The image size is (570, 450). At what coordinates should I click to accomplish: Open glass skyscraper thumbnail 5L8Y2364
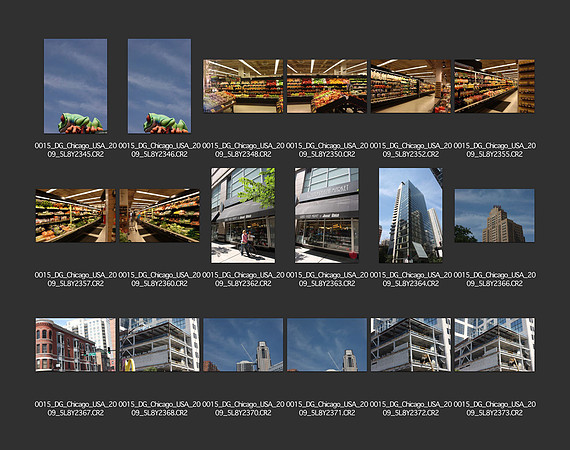point(411,215)
